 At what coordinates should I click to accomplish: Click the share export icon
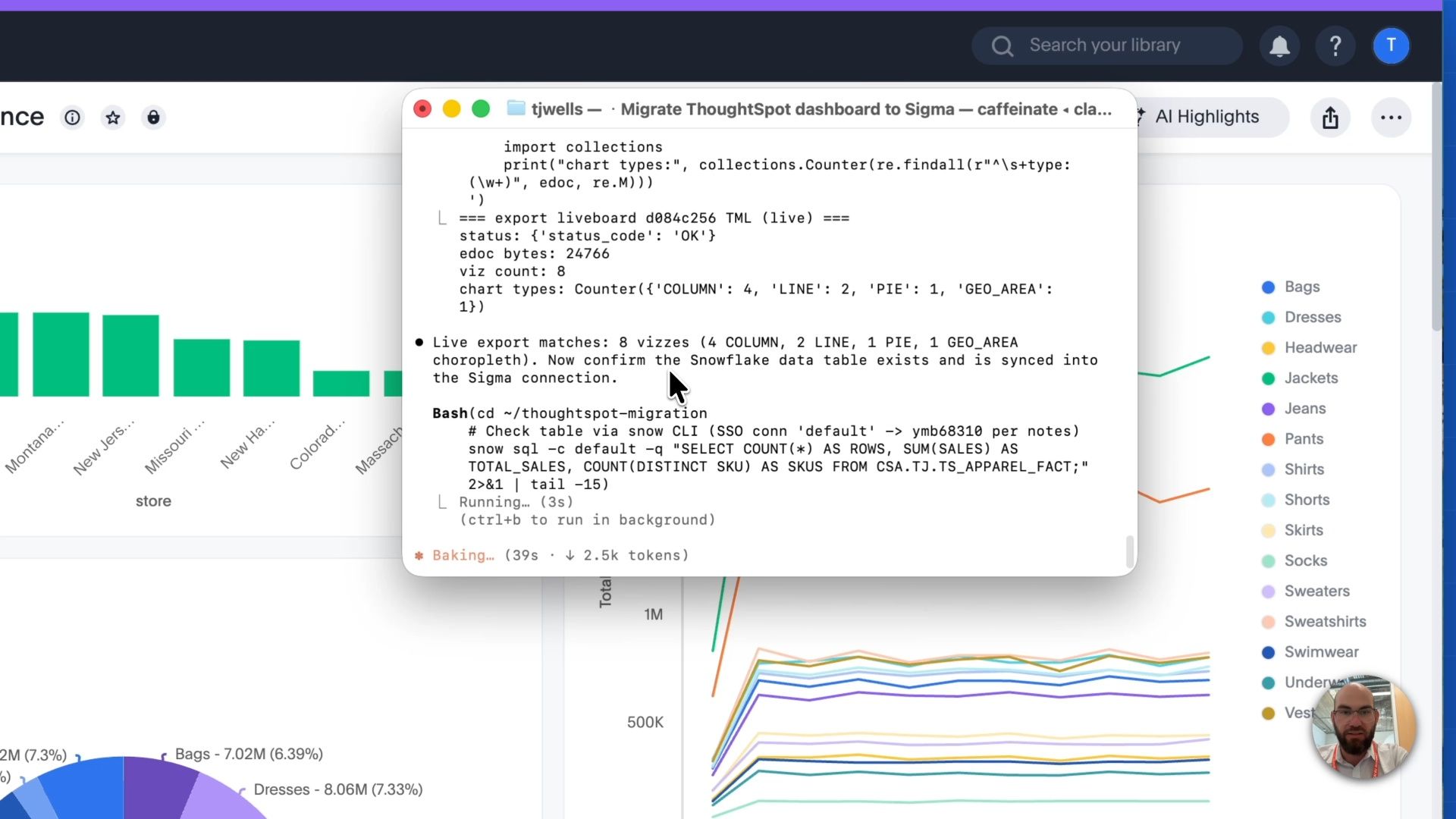tap(1330, 118)
